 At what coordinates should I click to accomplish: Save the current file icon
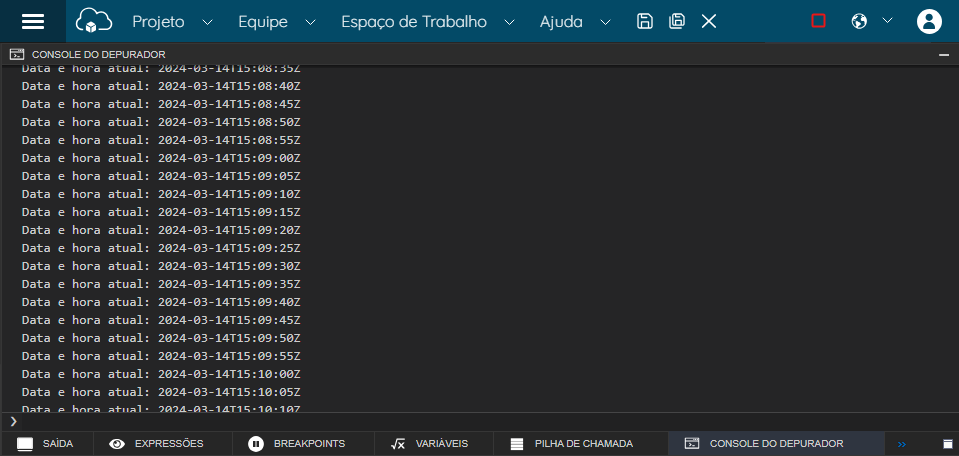[x=645, y=21]
